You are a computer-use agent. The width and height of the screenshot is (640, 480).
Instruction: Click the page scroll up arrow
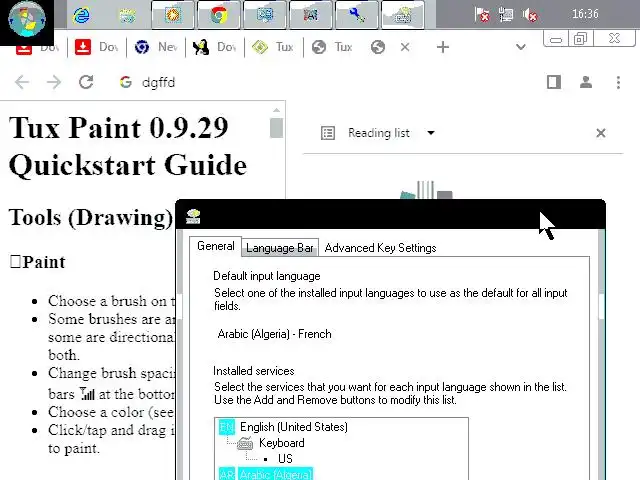click(x=276, y=110)
